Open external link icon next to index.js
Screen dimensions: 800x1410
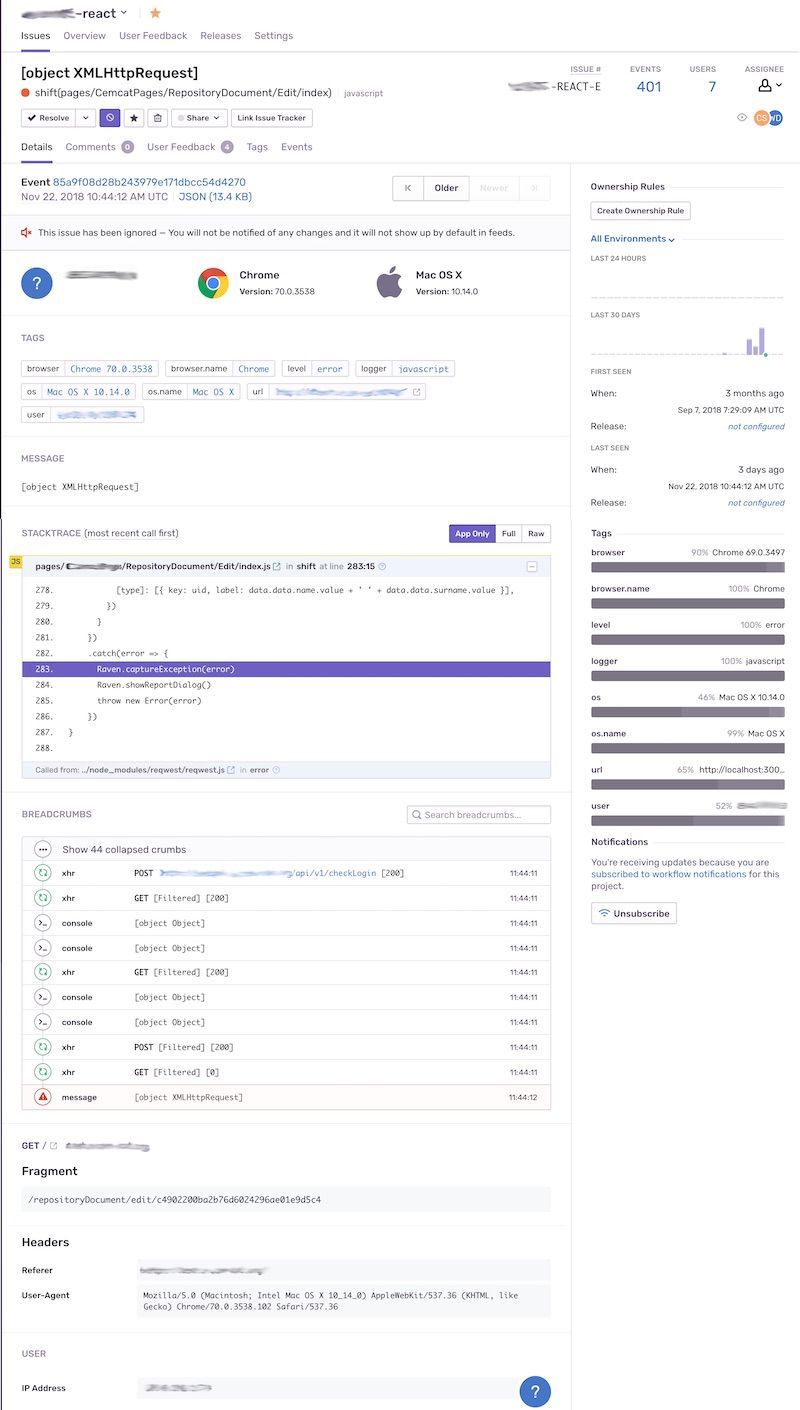[277, 567]
